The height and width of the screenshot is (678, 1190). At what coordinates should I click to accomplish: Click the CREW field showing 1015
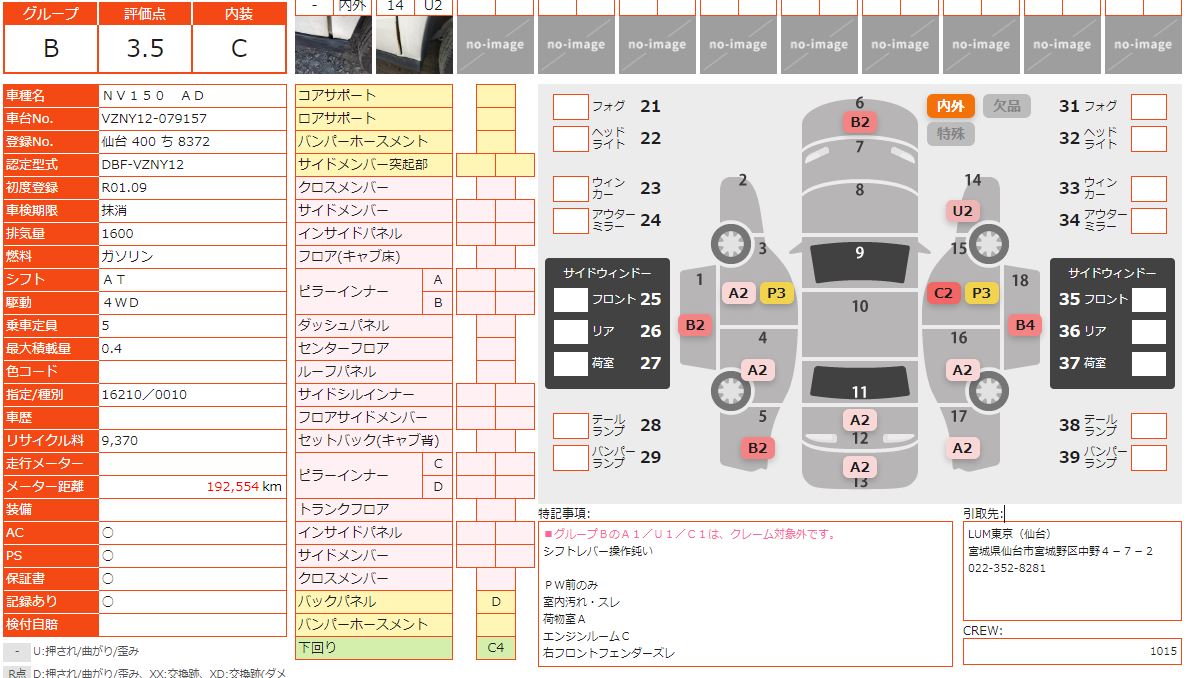click(1071, 651)
